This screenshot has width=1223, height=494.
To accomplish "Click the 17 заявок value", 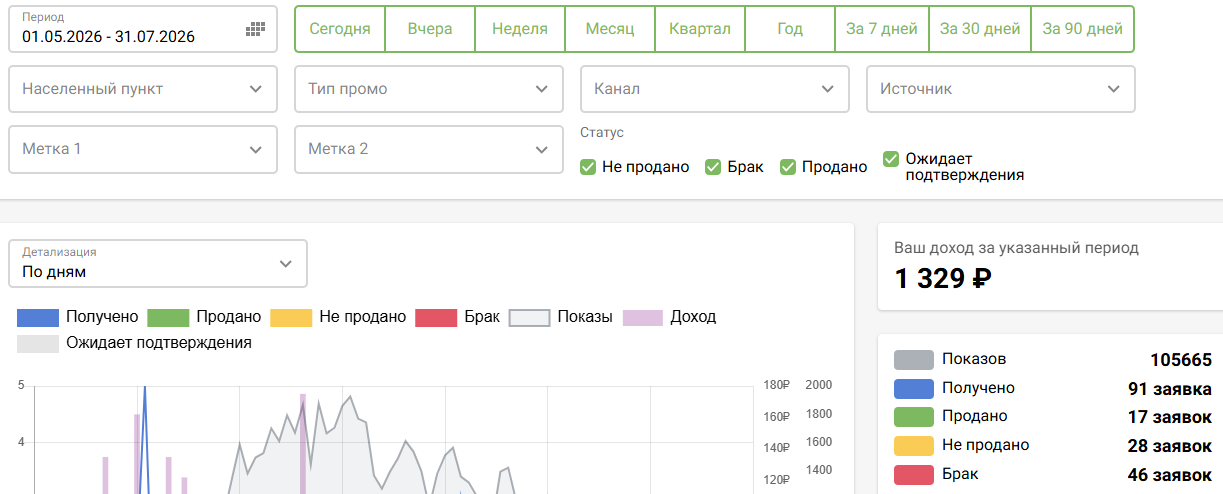I will pyautogui.click(x=1170, y=417).
